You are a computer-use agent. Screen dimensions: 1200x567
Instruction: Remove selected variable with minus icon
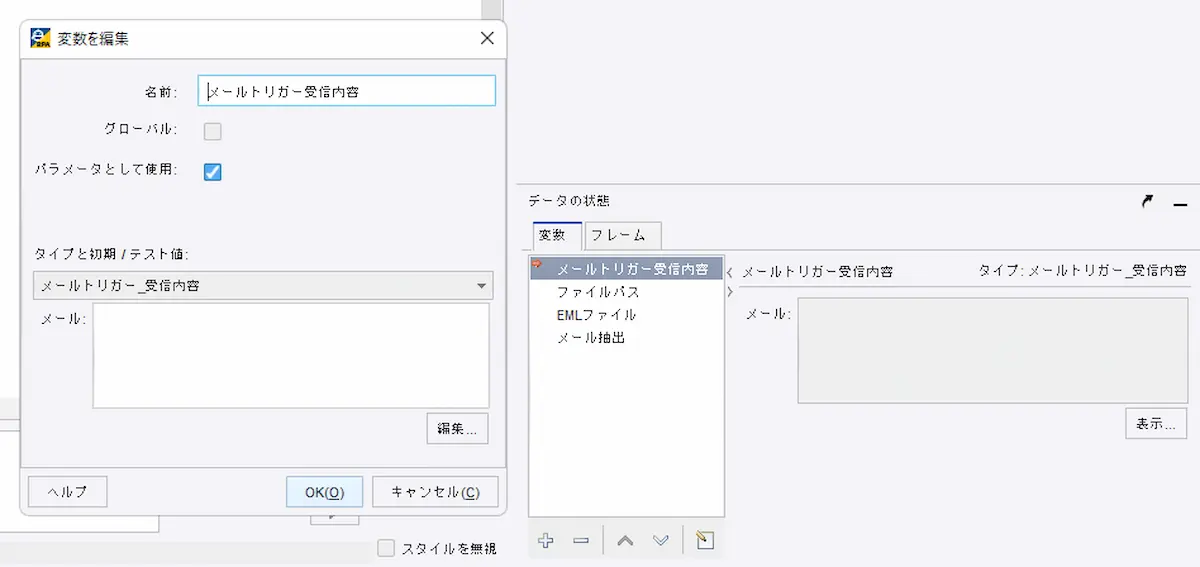[x=581, y=541]
